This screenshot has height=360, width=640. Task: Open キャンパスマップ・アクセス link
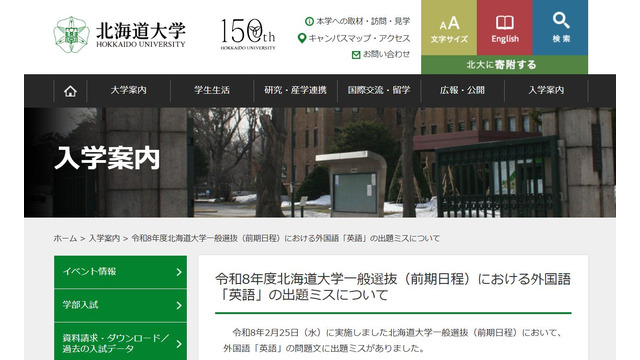(x=359, y=38)
